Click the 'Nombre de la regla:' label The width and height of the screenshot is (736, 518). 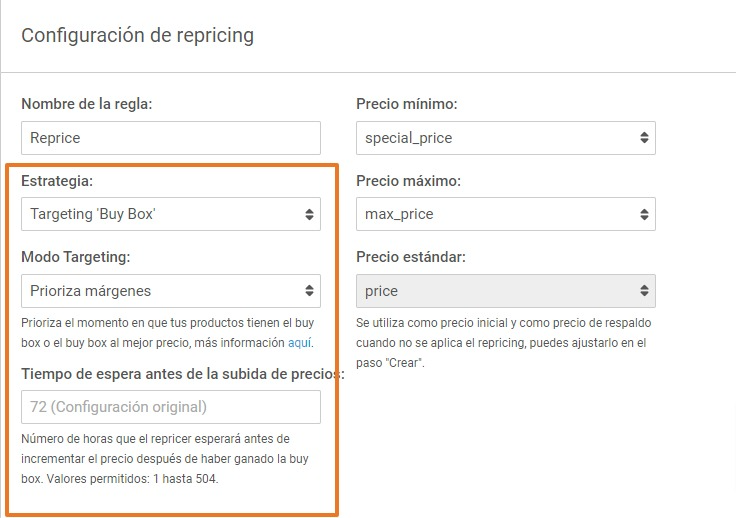87,104
